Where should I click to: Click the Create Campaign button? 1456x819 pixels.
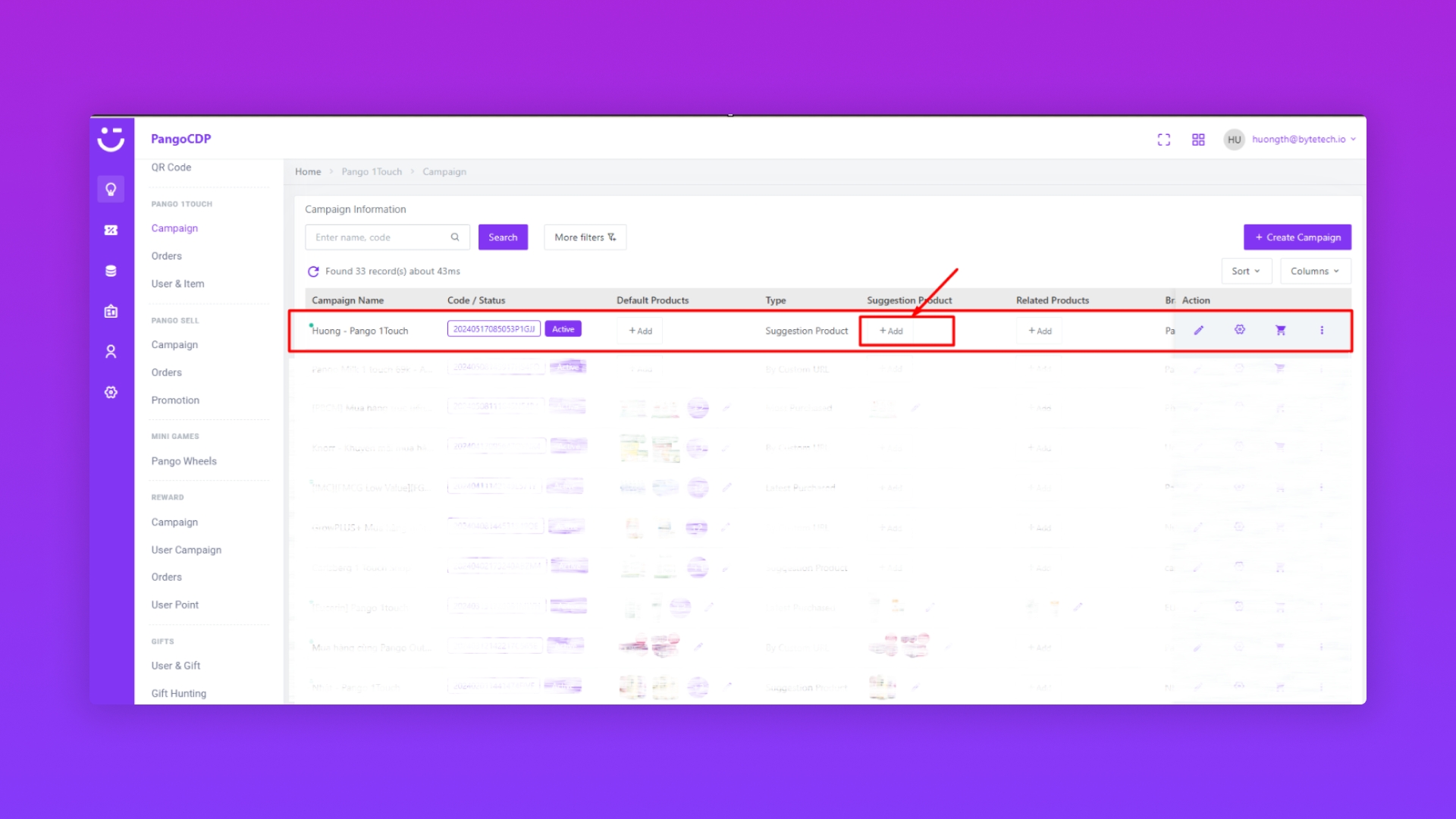(1298, 237)
